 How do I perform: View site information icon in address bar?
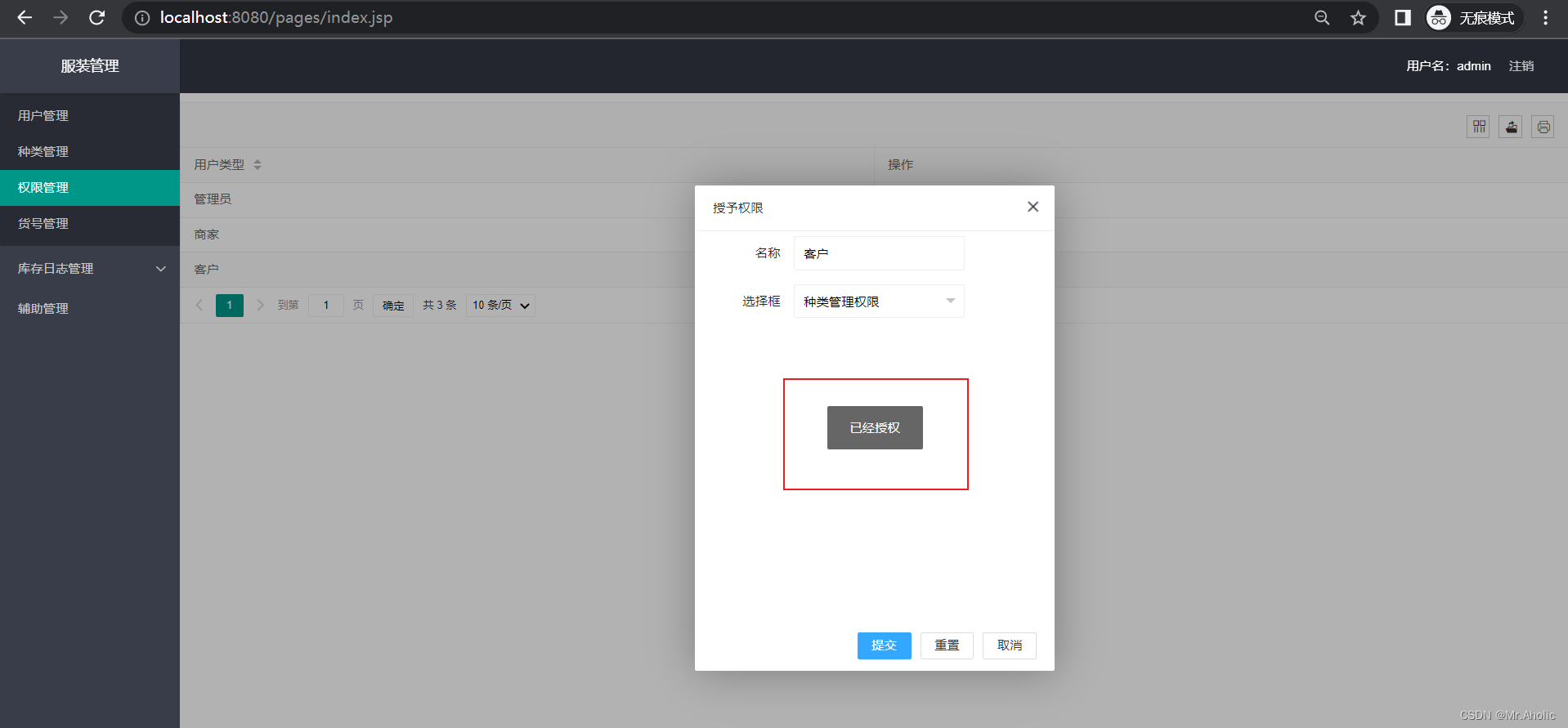(x=142, y=18)
